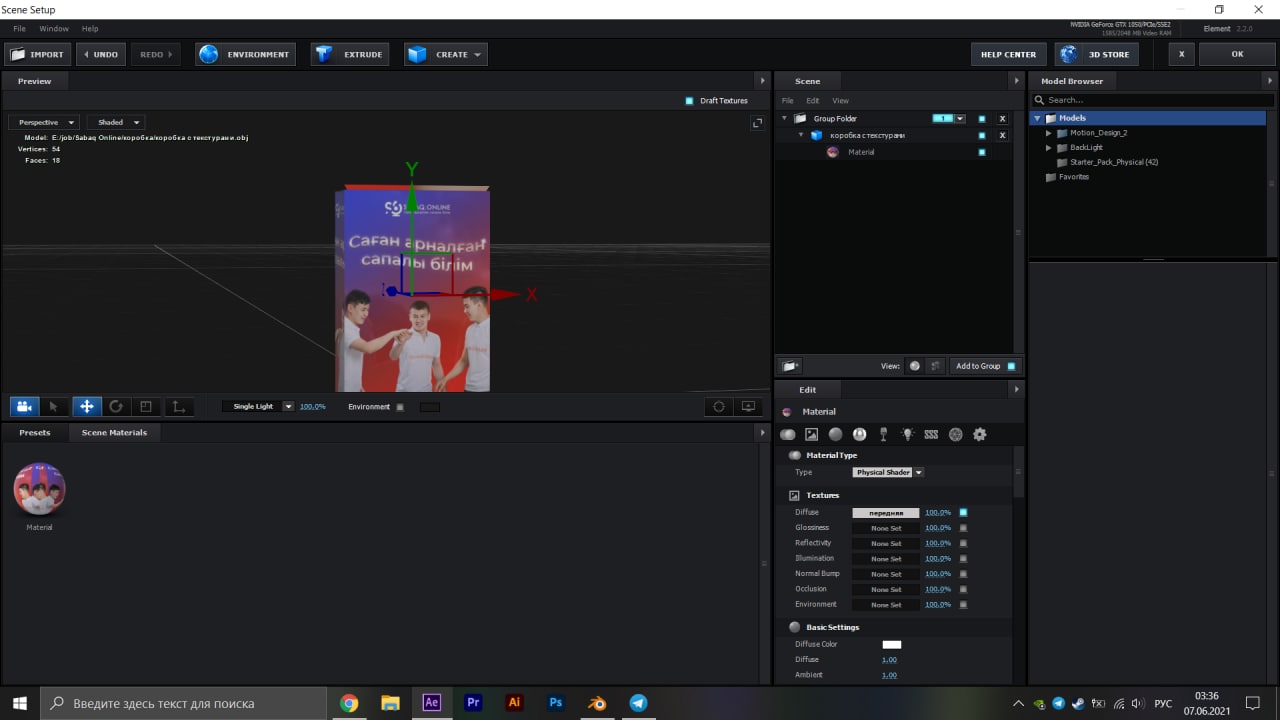Image resolution: width=1280 pixels, height=720 pixels.
Task: Enable the Normal Bump texture checkbox
Action: [x=963, y=574]
